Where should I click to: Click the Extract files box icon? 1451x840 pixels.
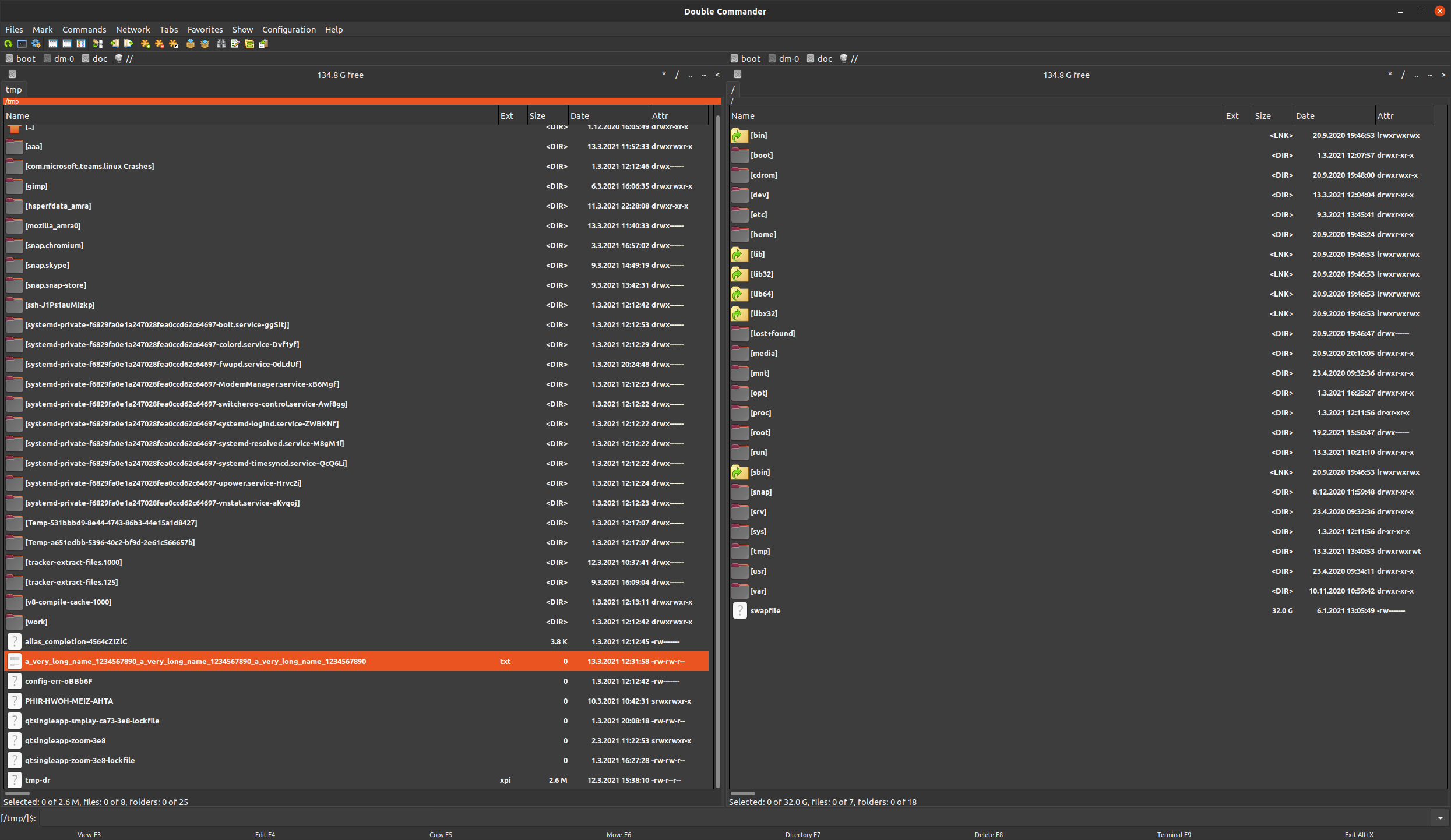click(205, 44)
